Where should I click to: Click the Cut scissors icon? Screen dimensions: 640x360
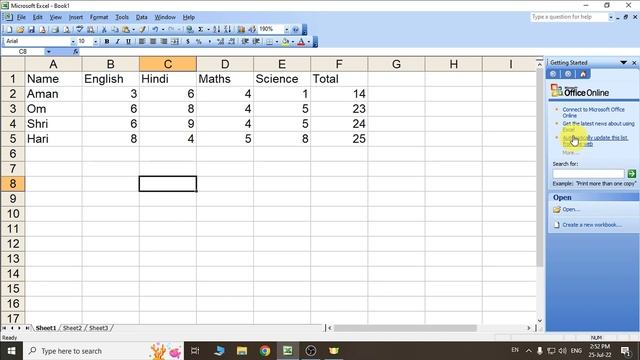click(x=104, y=29)
